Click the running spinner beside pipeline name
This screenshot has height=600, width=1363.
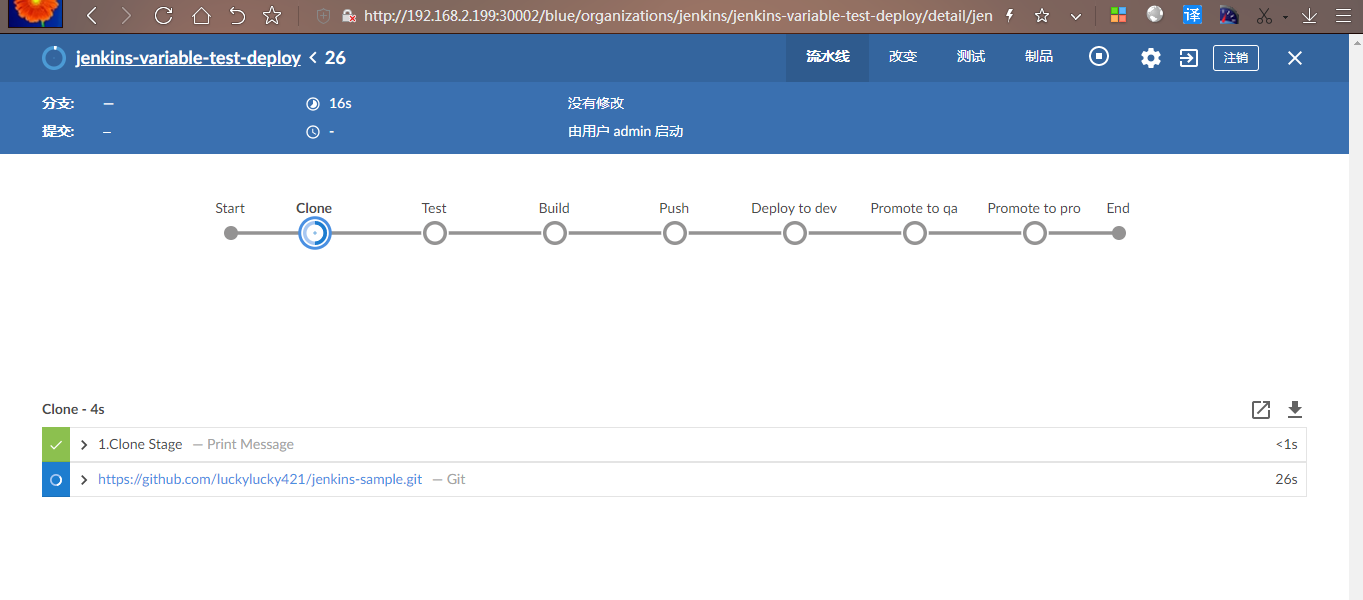point(54,58)
